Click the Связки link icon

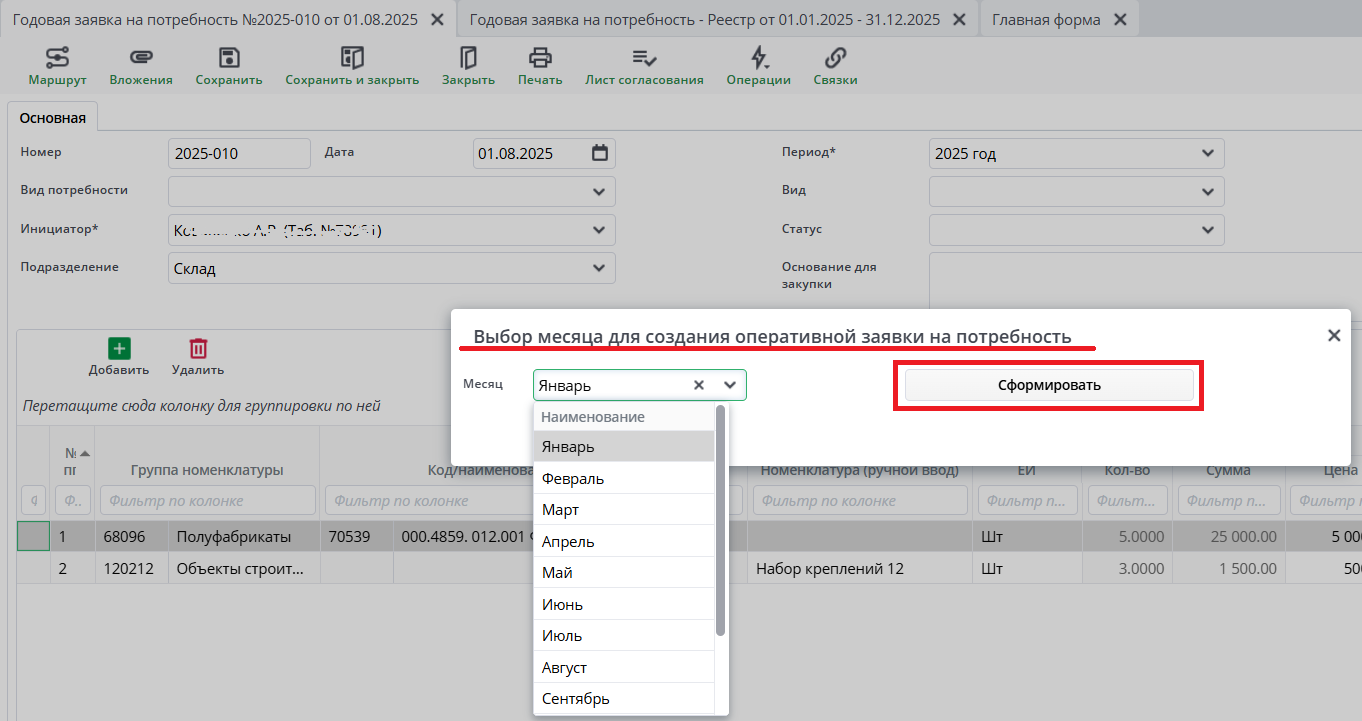[835, 58]
